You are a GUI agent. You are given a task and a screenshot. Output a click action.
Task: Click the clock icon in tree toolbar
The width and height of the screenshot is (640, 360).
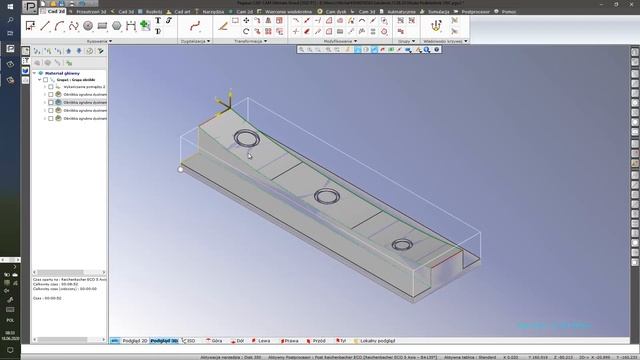[89, 51]
